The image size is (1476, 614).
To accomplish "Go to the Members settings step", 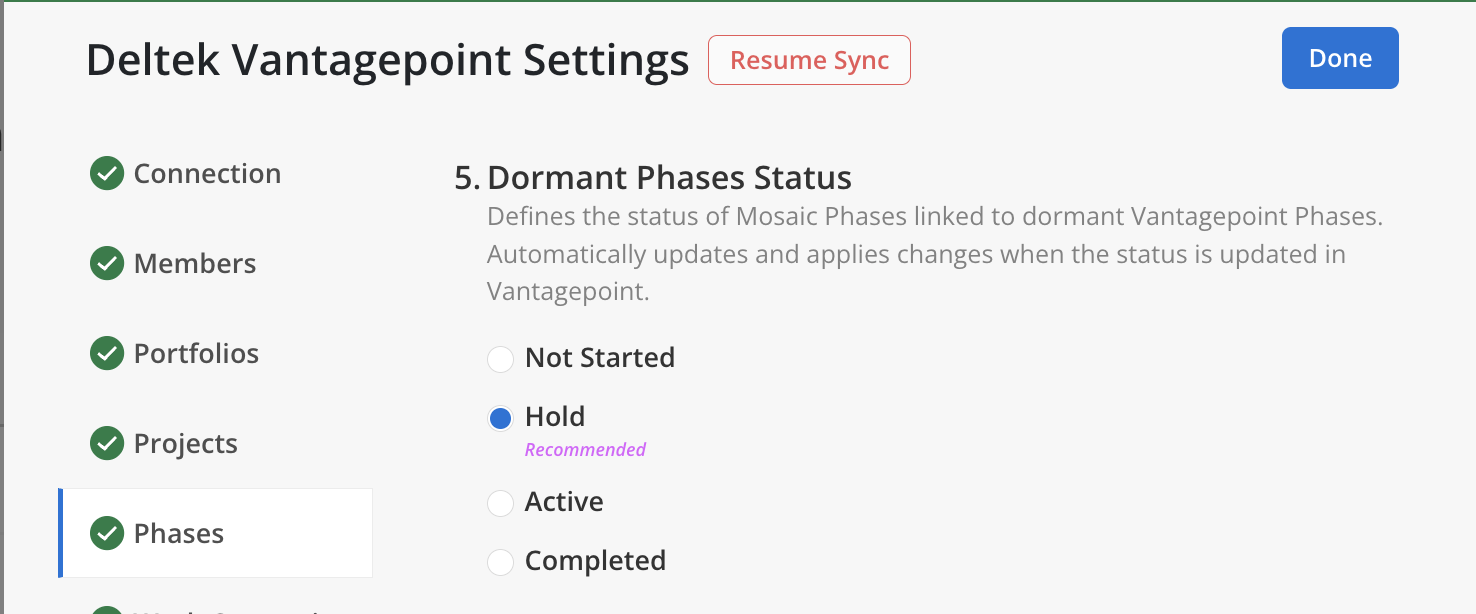I will click(195, 264).
